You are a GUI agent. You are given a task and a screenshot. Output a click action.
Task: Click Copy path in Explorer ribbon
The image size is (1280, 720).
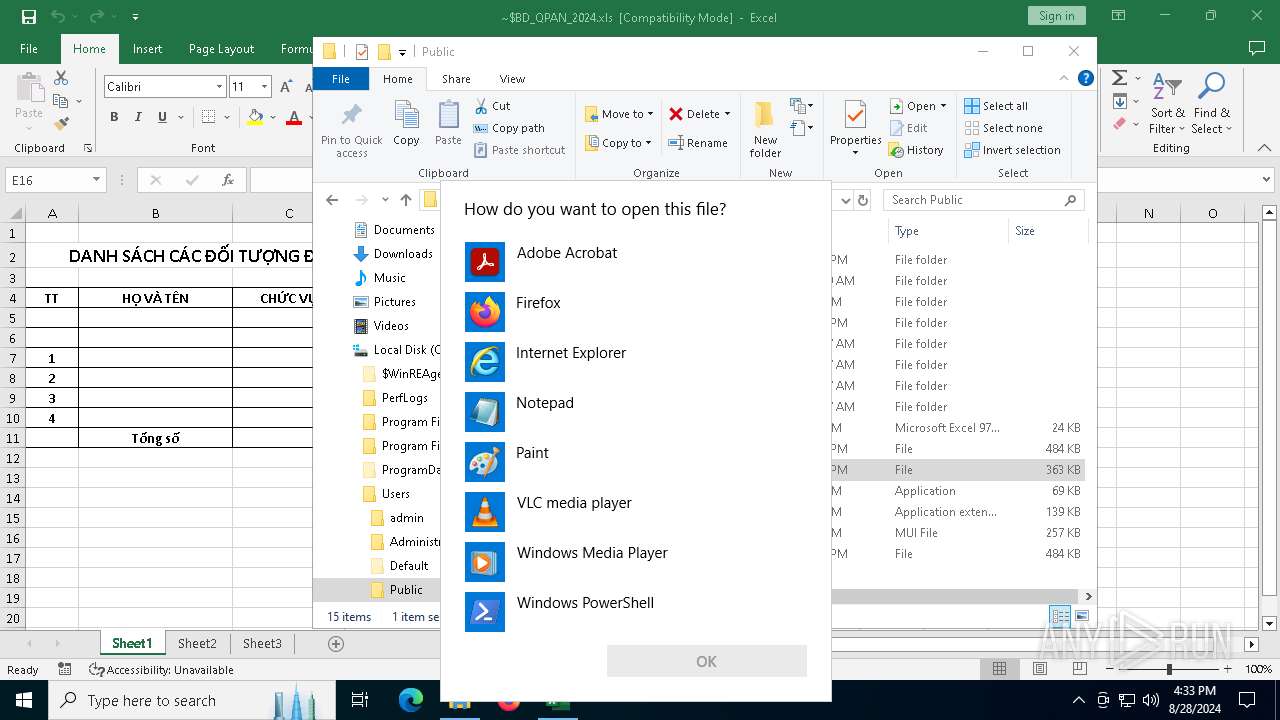pyautogui.click(x=509, y=128)
